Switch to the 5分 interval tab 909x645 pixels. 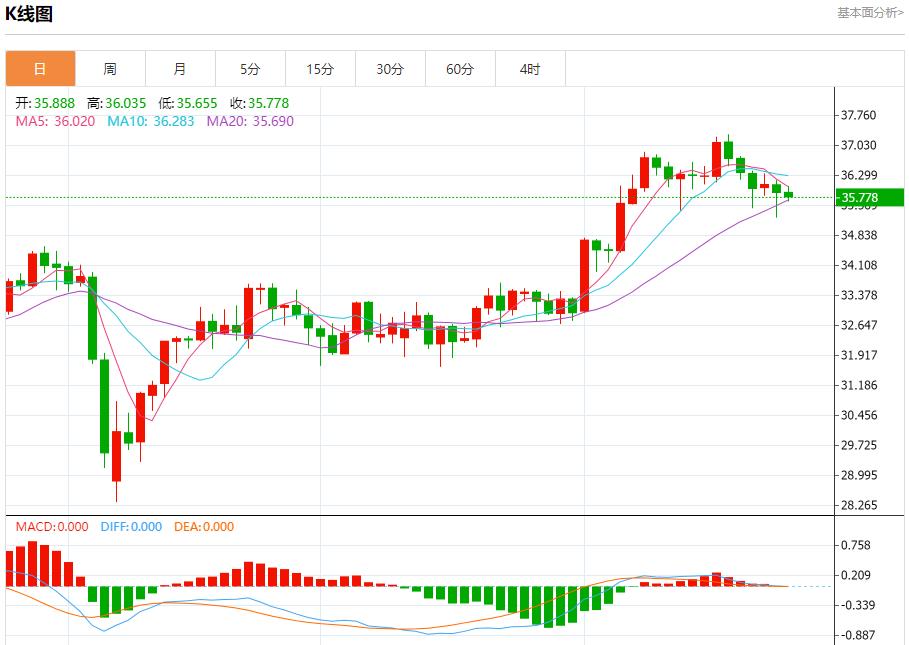coord(250,69)
